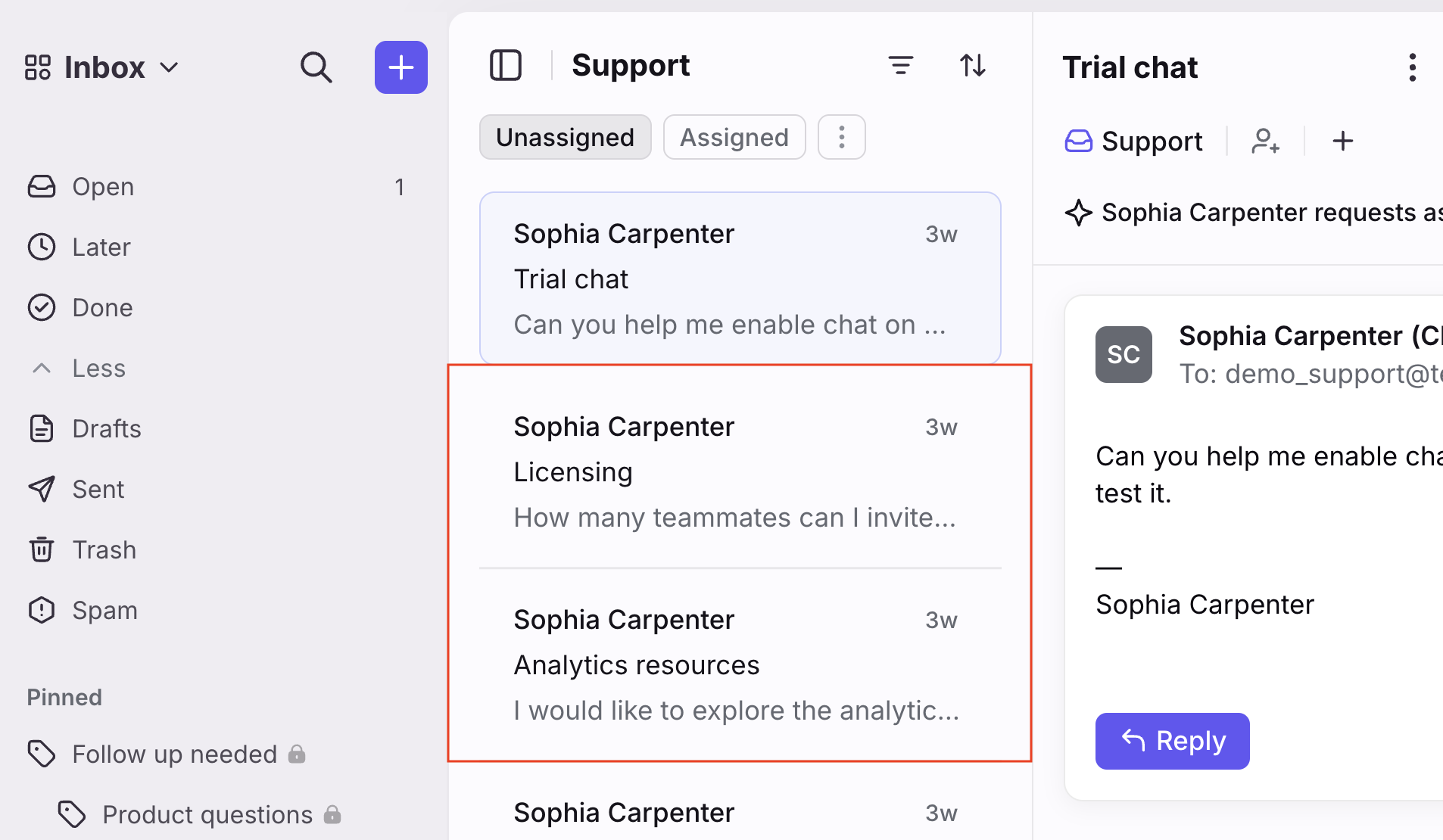Open Trial chat three-dot menu
This screenshot has height=840, width=1443.
(1412, 67)
